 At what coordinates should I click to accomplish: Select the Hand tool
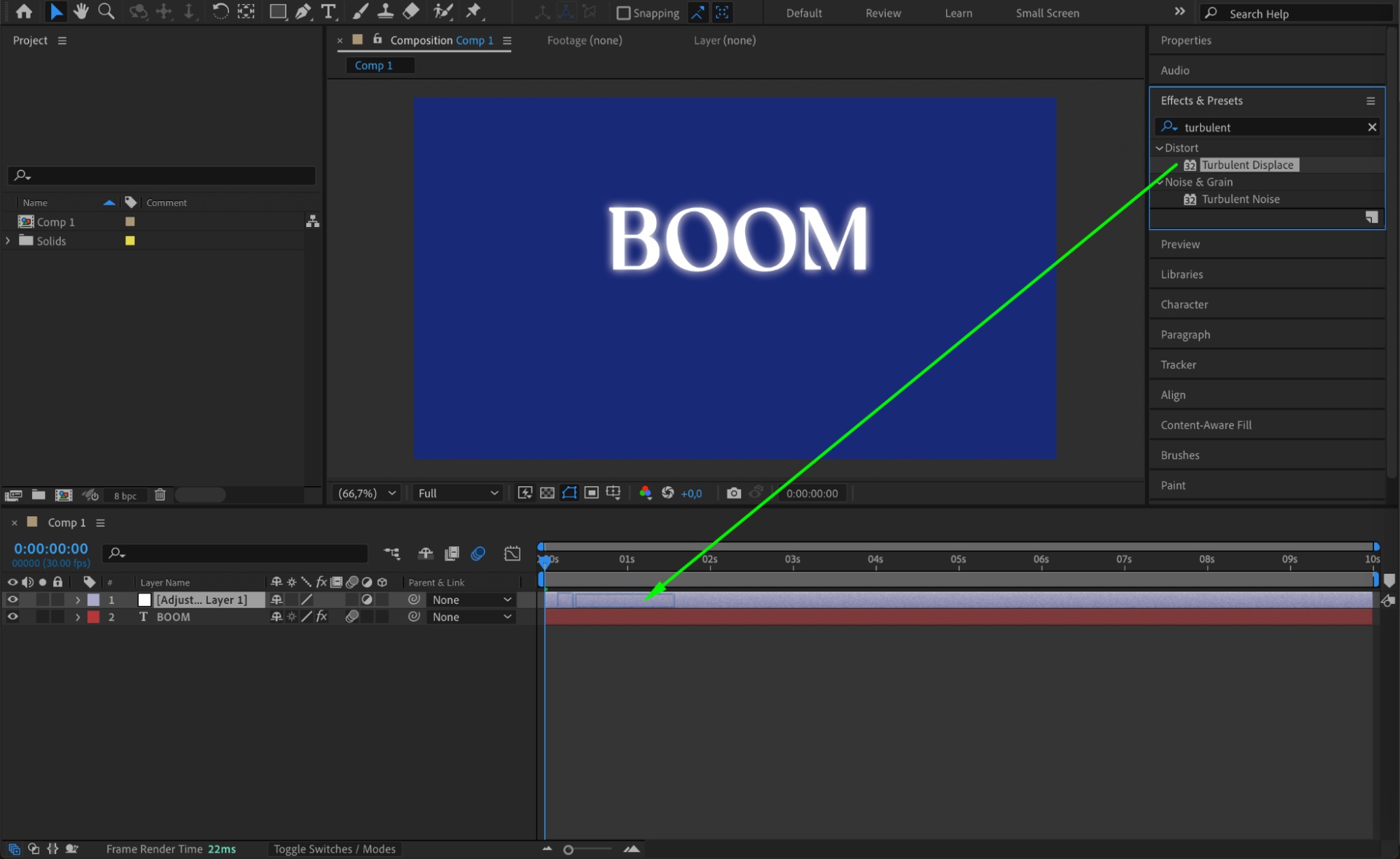[x=81, y=11]
